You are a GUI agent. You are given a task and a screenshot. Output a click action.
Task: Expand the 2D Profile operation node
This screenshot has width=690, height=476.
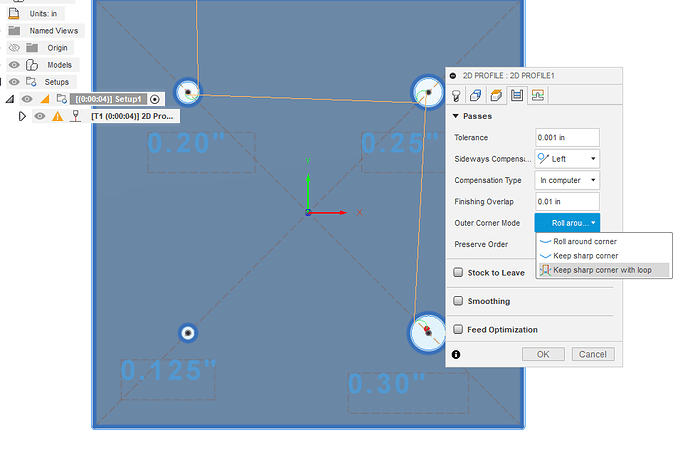(22, 116)
